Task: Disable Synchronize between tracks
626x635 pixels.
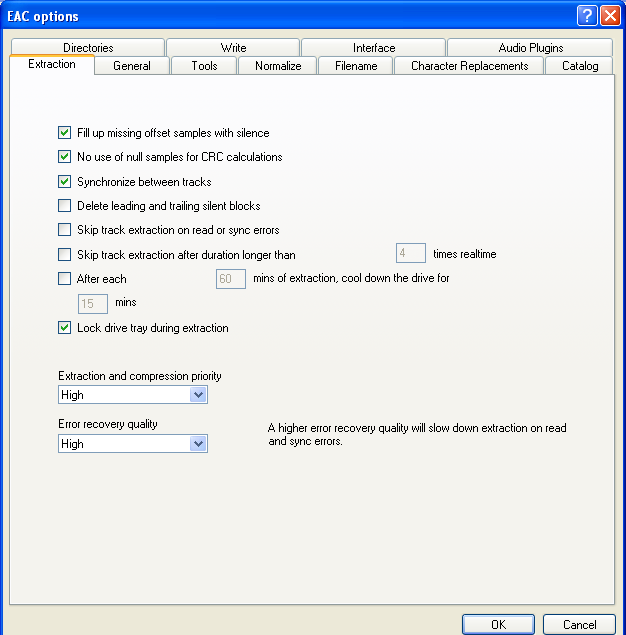Action: [65, 182]
